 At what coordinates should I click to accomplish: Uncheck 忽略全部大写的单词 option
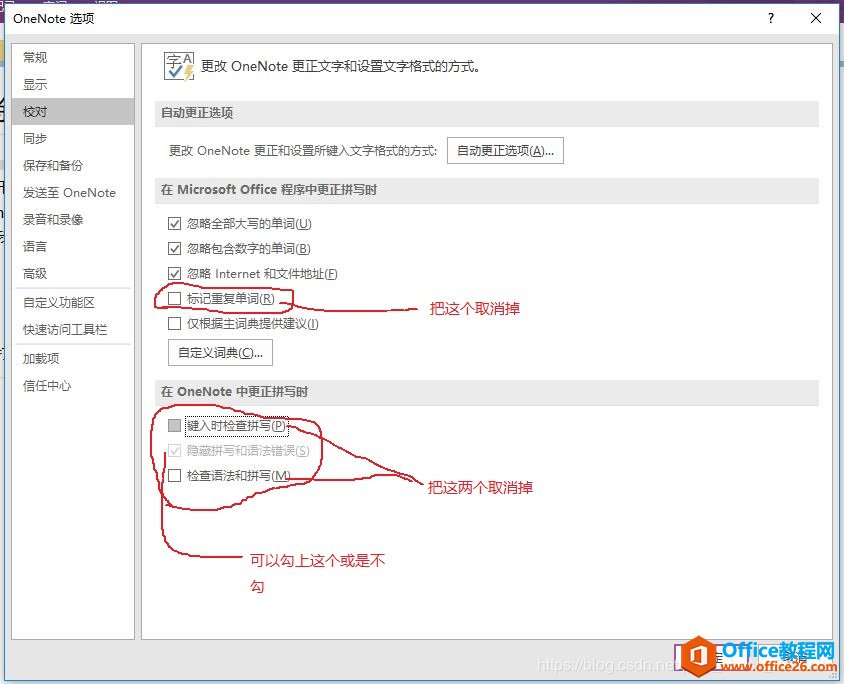[x=175, y=223]
